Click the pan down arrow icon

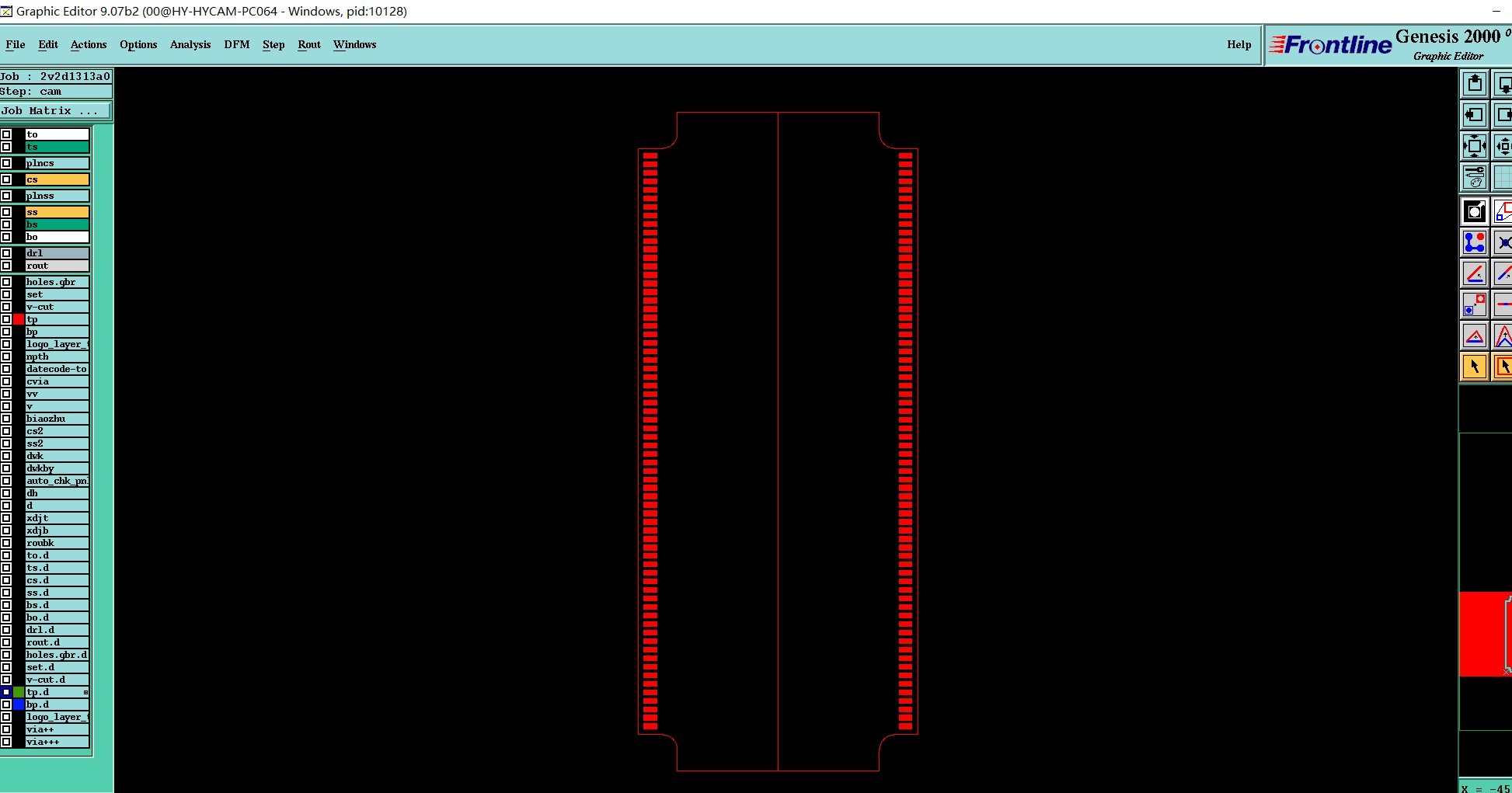coord(1503,83)
